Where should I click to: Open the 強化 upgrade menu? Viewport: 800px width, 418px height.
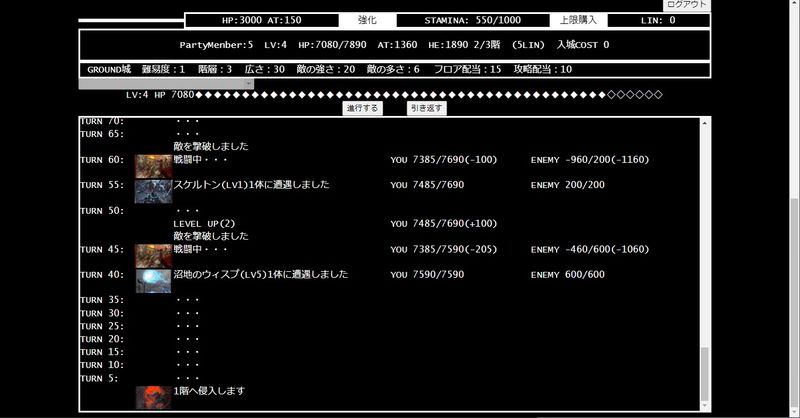tap(367, 20)
